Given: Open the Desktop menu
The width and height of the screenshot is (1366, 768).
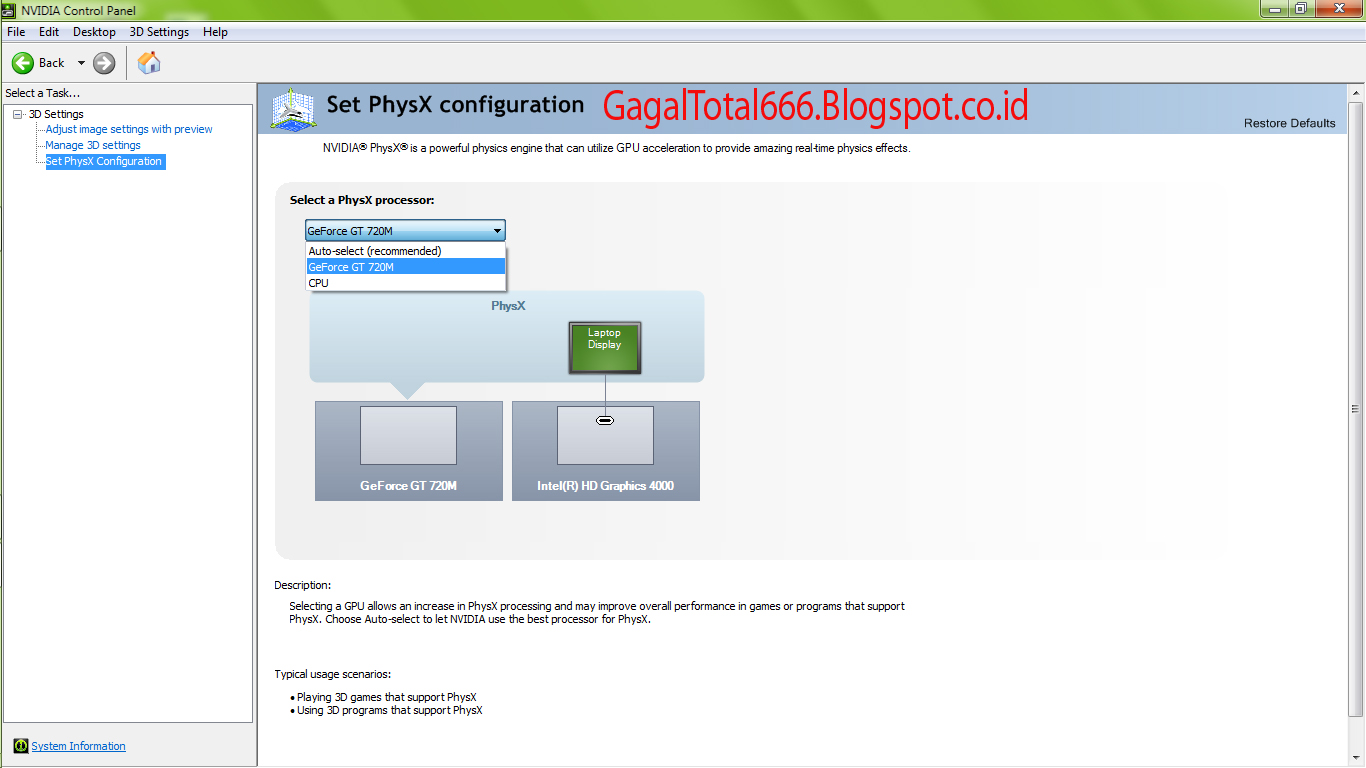Looking at the screenshot, I should [94, 32].
